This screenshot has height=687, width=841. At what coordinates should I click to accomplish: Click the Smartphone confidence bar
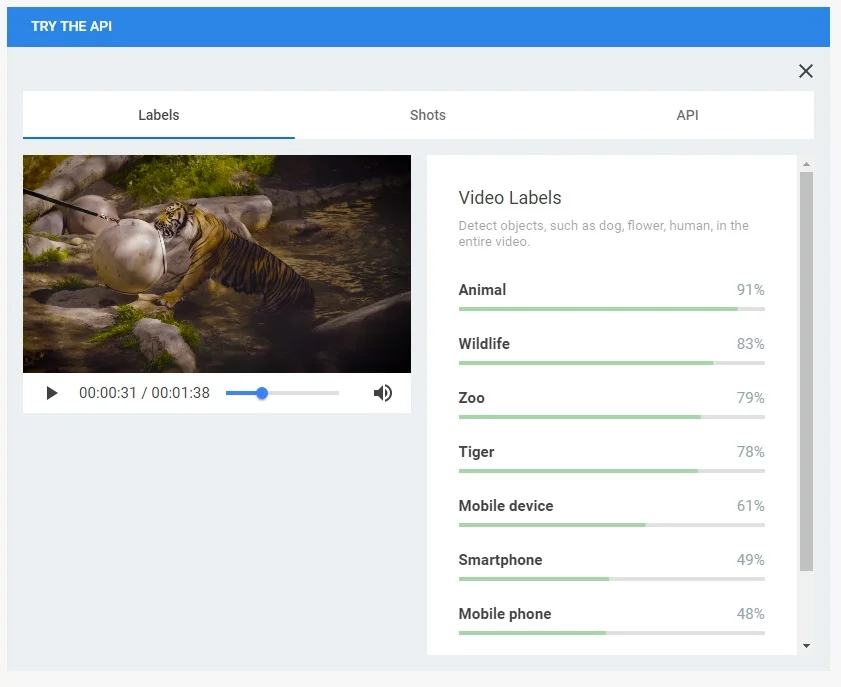point(611,578)
